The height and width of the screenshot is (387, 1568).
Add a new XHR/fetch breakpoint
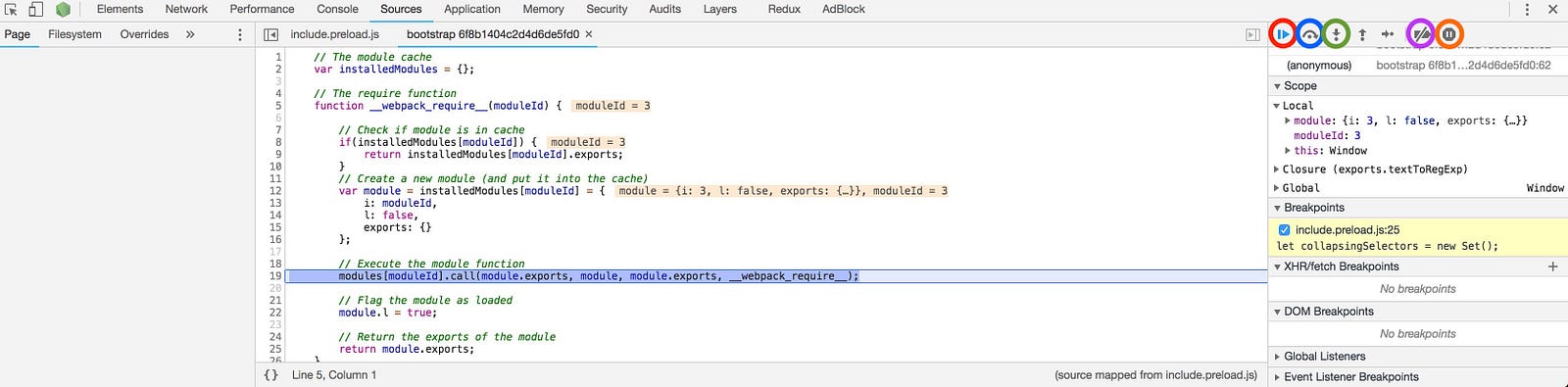pos(1552,266)
